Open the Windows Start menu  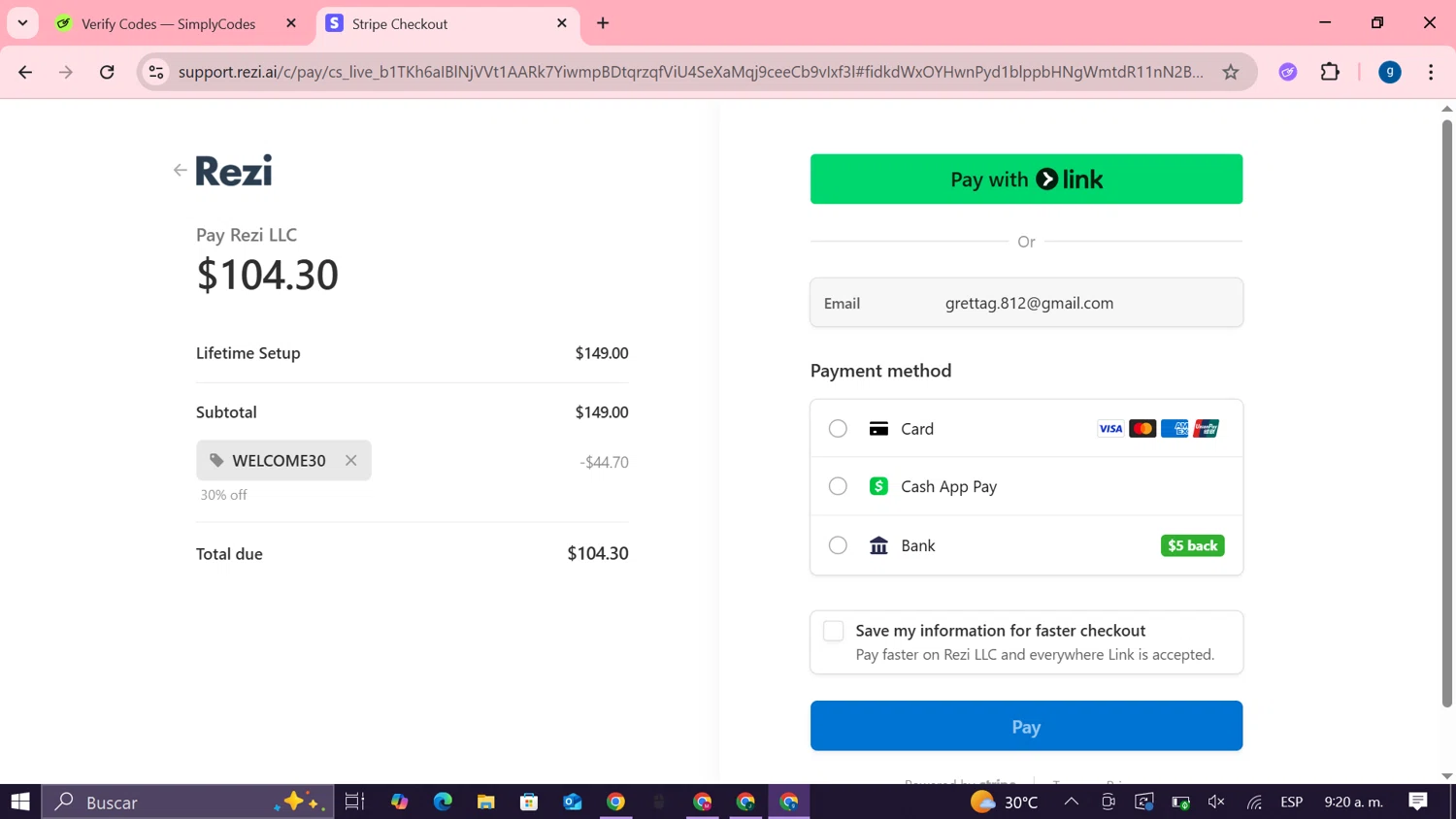(20, 802)
